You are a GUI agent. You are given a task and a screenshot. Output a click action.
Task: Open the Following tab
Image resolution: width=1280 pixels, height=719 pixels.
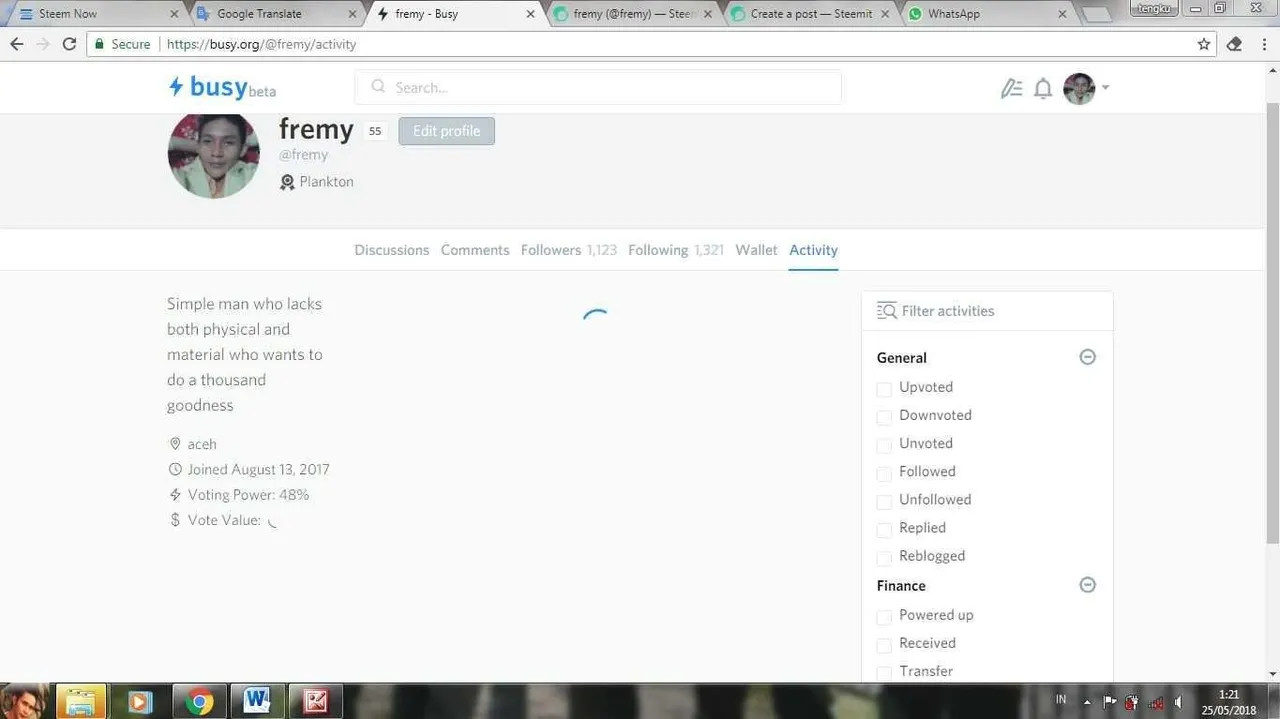tap(676, 250)
